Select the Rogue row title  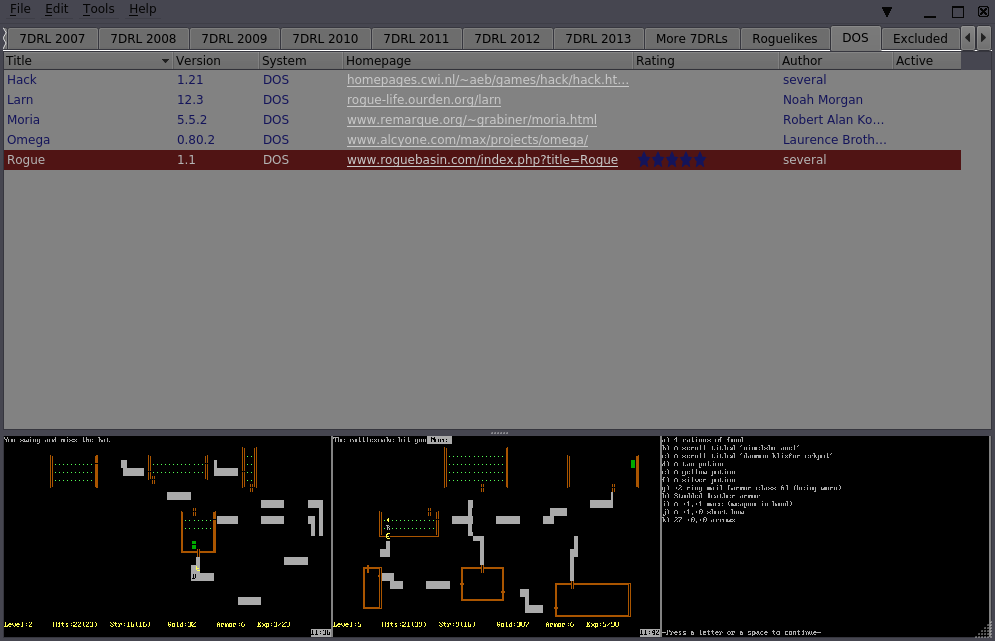(26, 160)
